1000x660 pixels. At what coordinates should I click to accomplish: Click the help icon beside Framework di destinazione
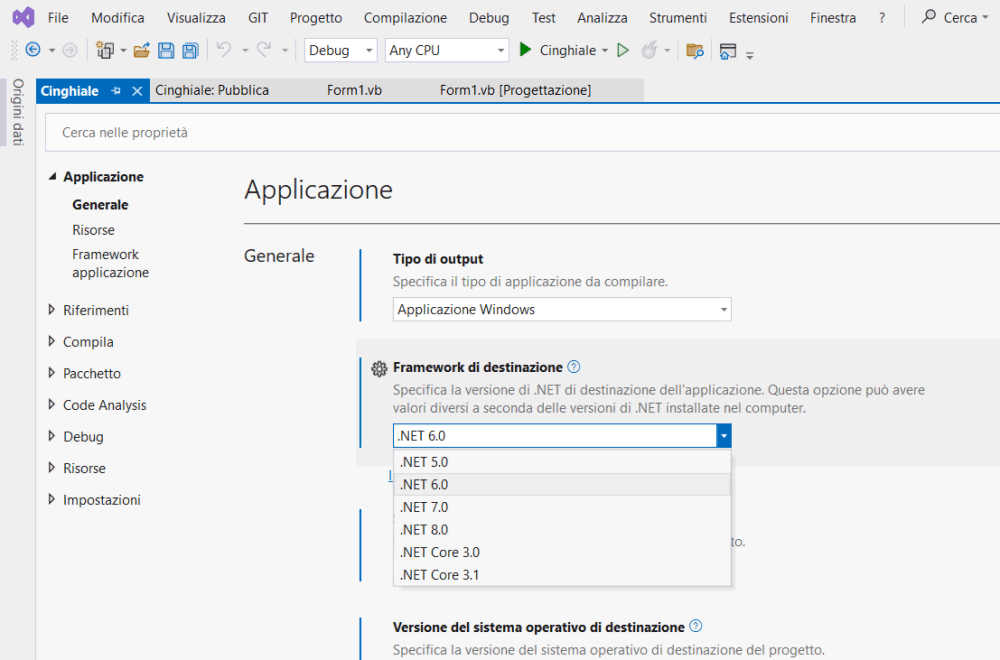tap(574, 367)
